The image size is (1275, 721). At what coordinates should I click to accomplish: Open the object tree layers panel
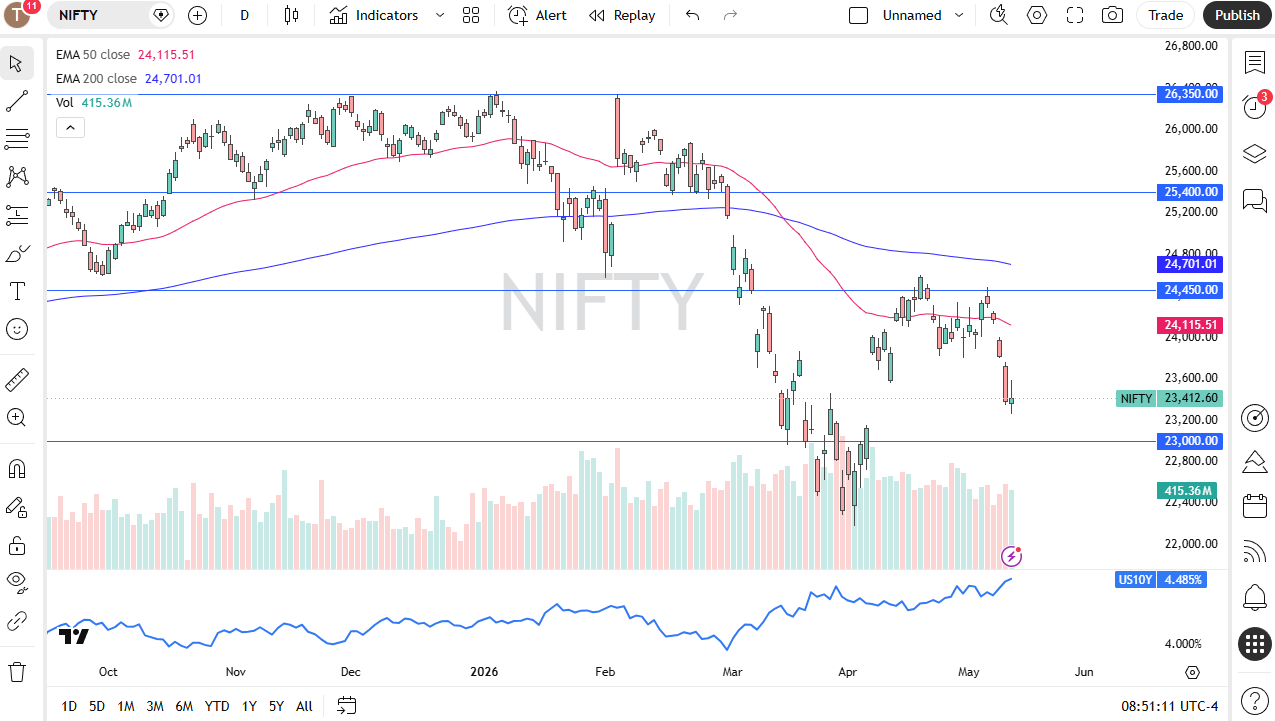(x=1254, y=153)
